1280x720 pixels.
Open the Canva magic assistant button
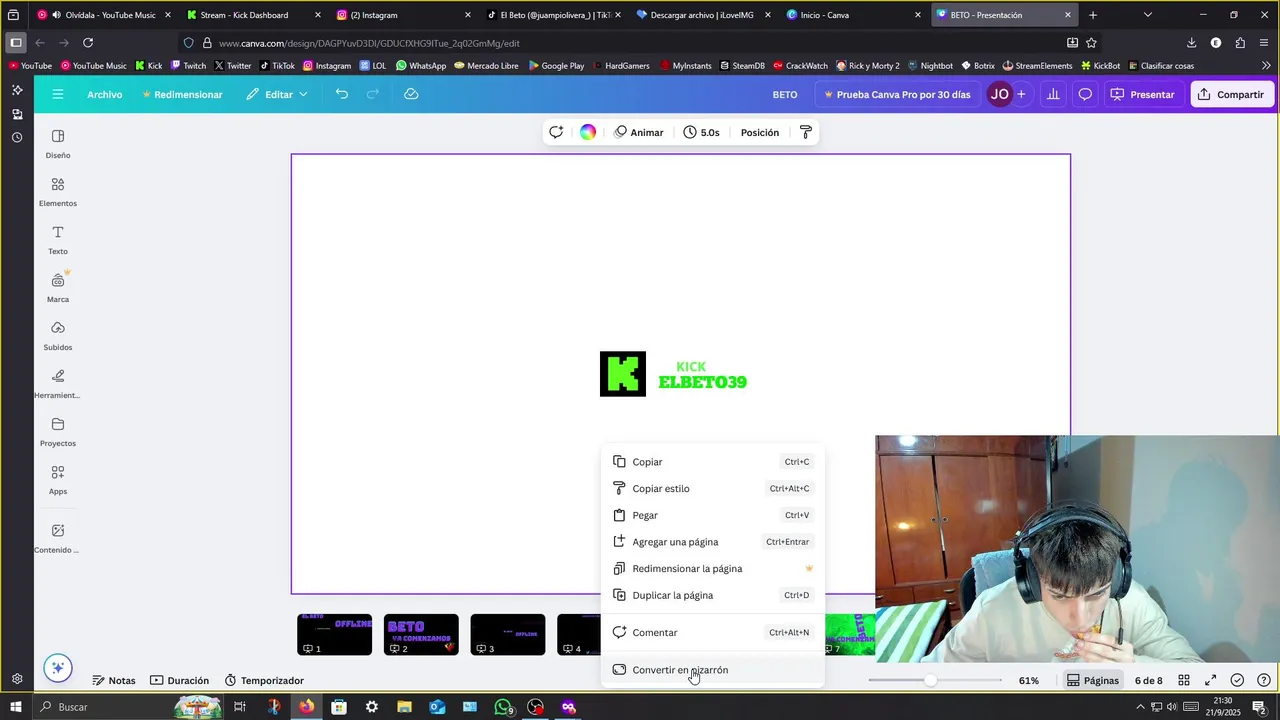tap(58, 668)
